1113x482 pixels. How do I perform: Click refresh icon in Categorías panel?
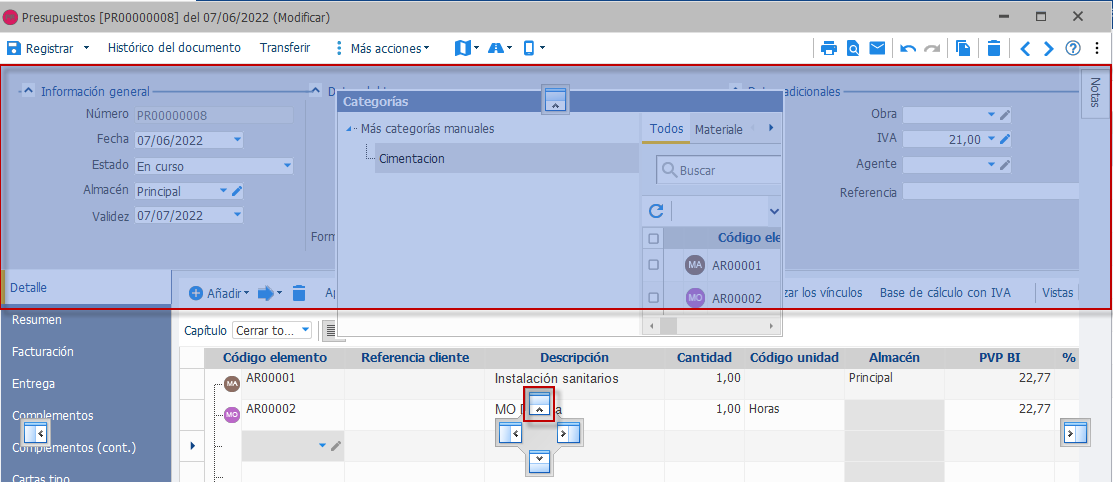657,211
